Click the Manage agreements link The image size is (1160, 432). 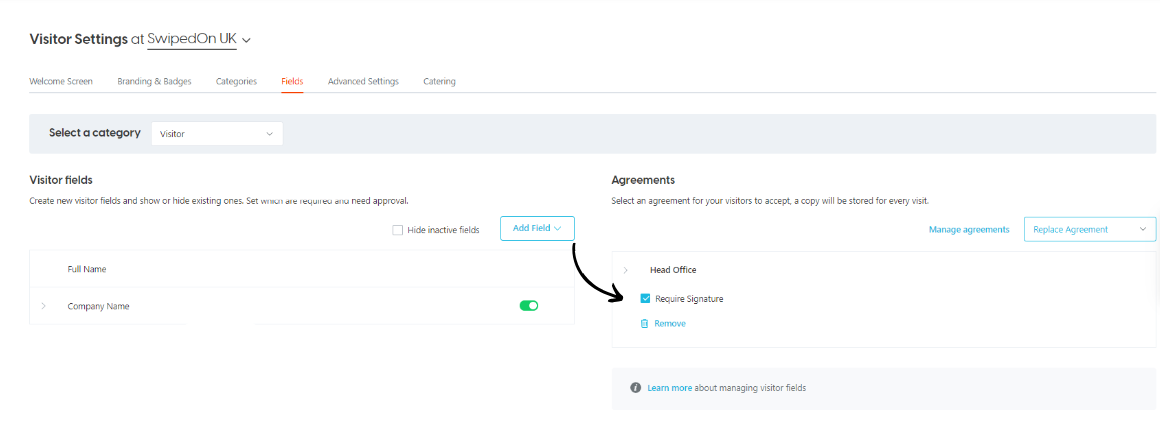pyautogui.click(x=968, y=229)
